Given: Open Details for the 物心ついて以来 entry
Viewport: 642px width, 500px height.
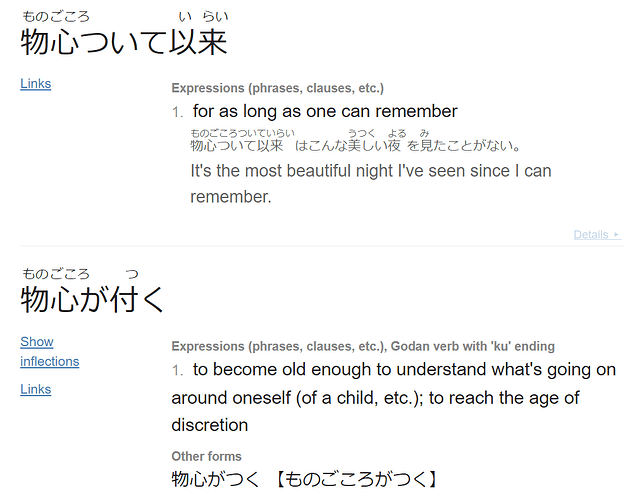Looking at the screenshot, I should pyautogui.click(x=597, y=235).
